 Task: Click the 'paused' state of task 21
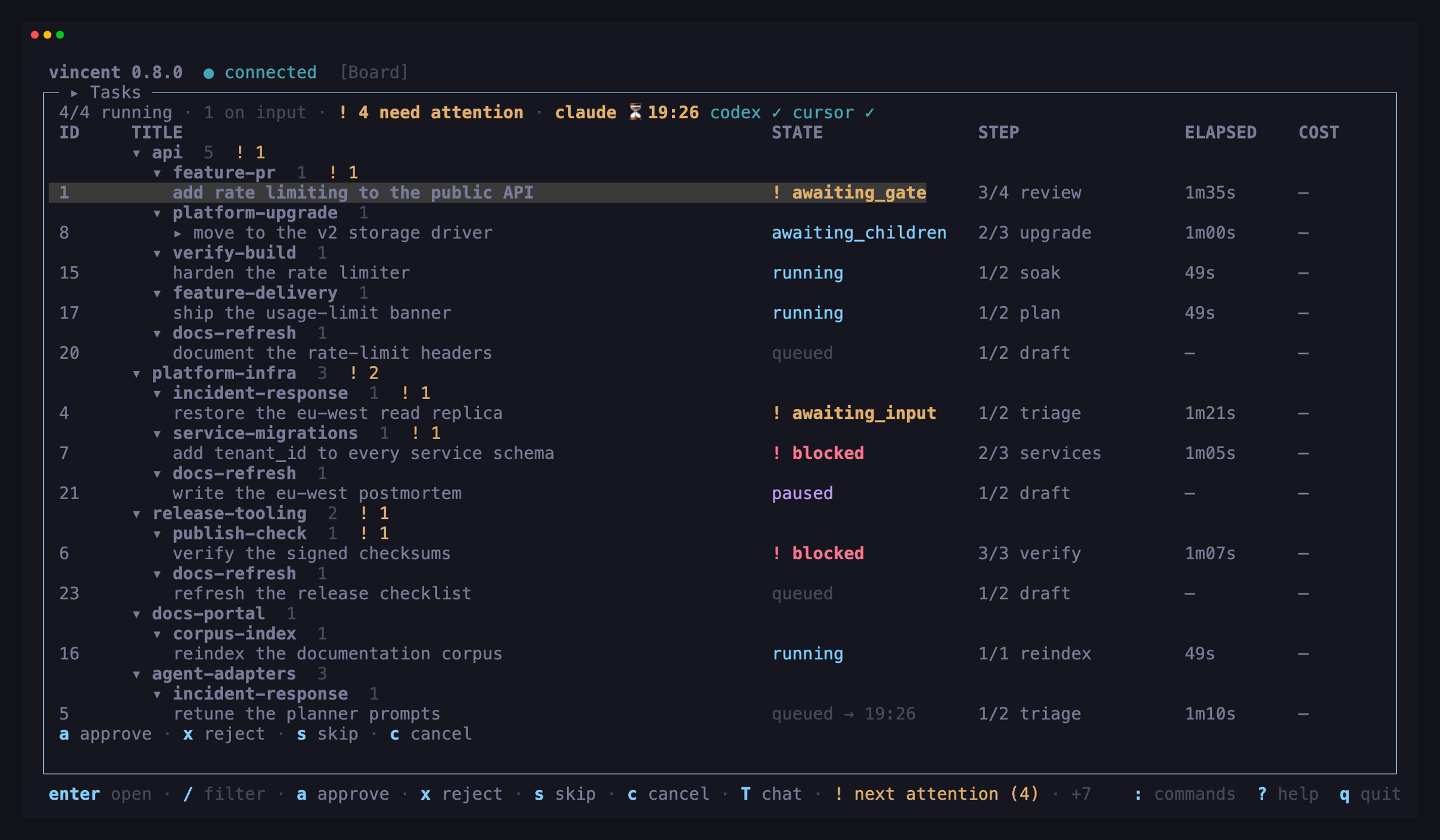(802, 493)
